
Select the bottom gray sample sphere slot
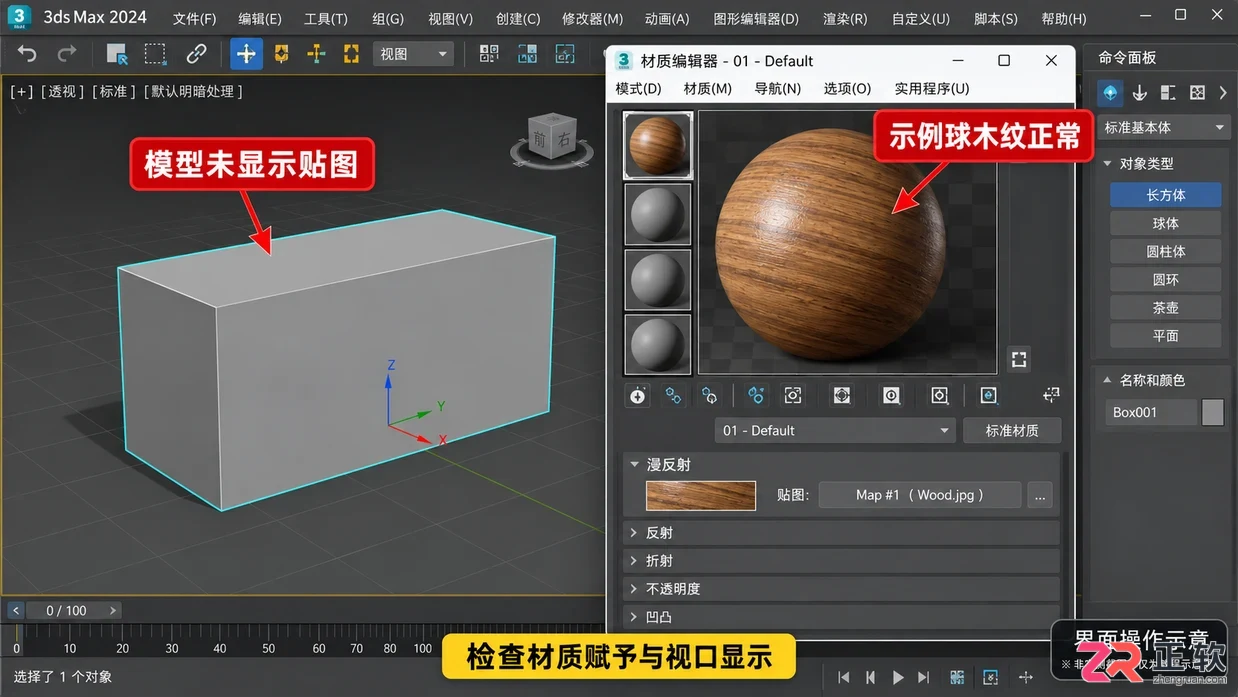[x=658, y=345]
